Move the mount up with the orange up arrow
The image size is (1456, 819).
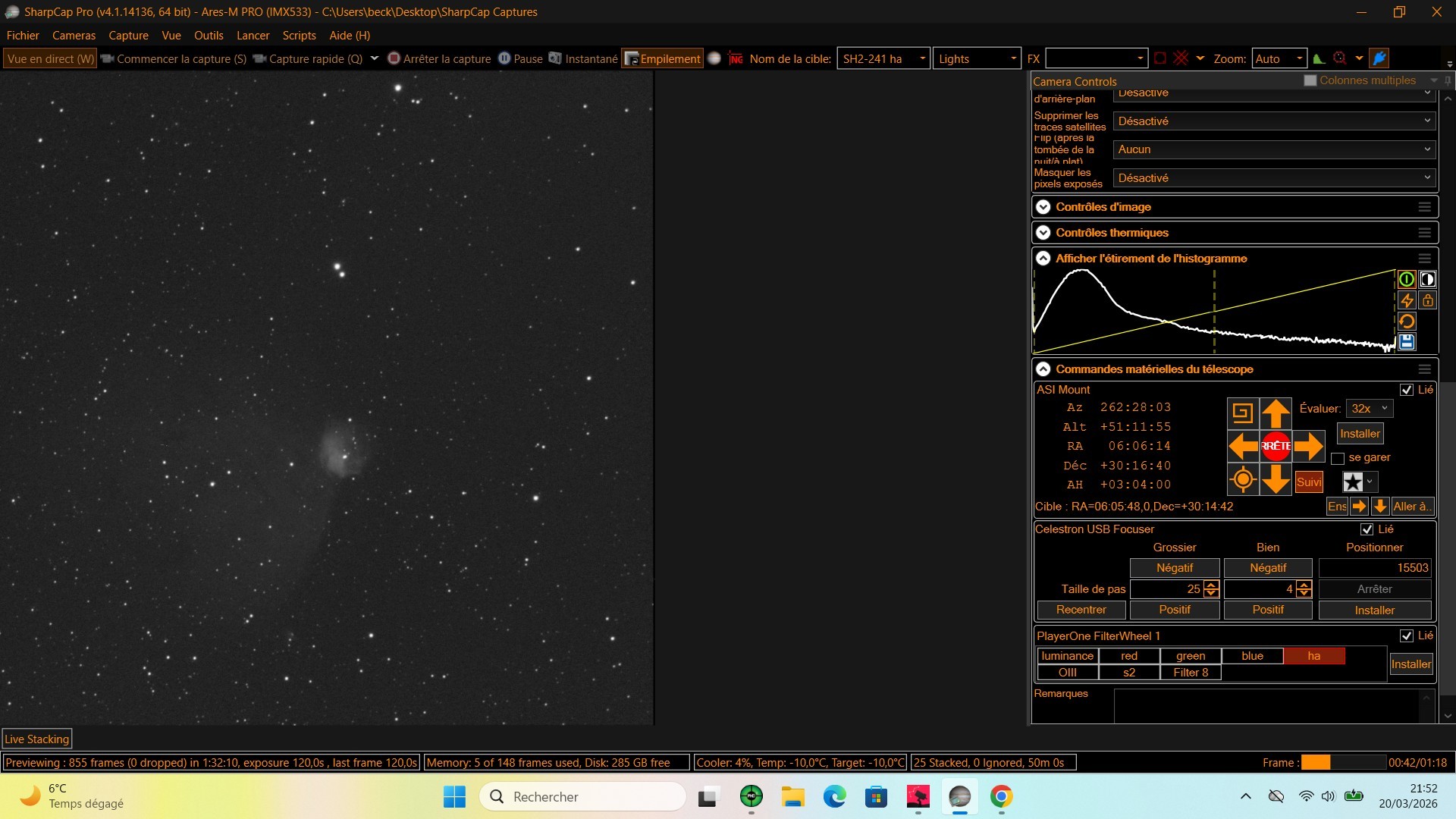pos(1276,413)
